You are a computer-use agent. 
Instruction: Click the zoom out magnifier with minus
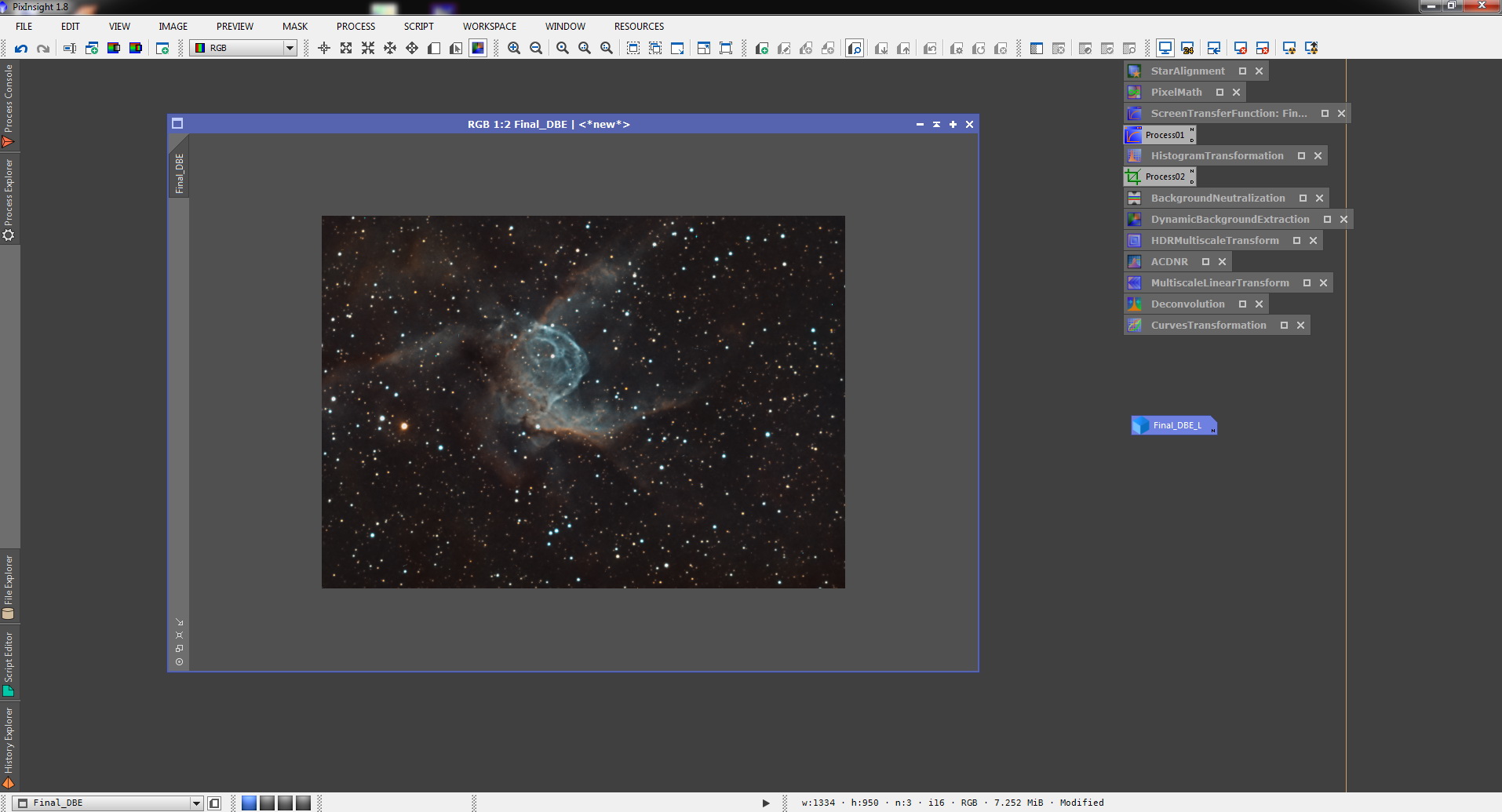click(536, 49)
